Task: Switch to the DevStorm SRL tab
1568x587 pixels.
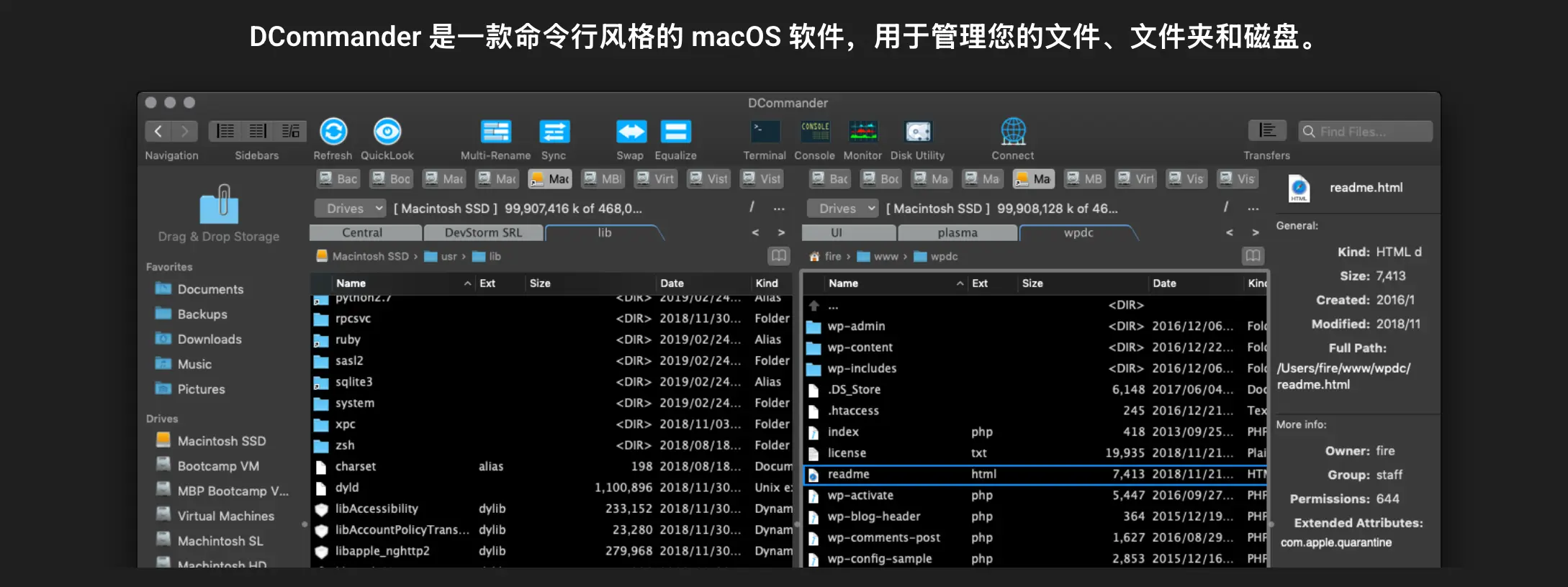Action: click(483, 233)
